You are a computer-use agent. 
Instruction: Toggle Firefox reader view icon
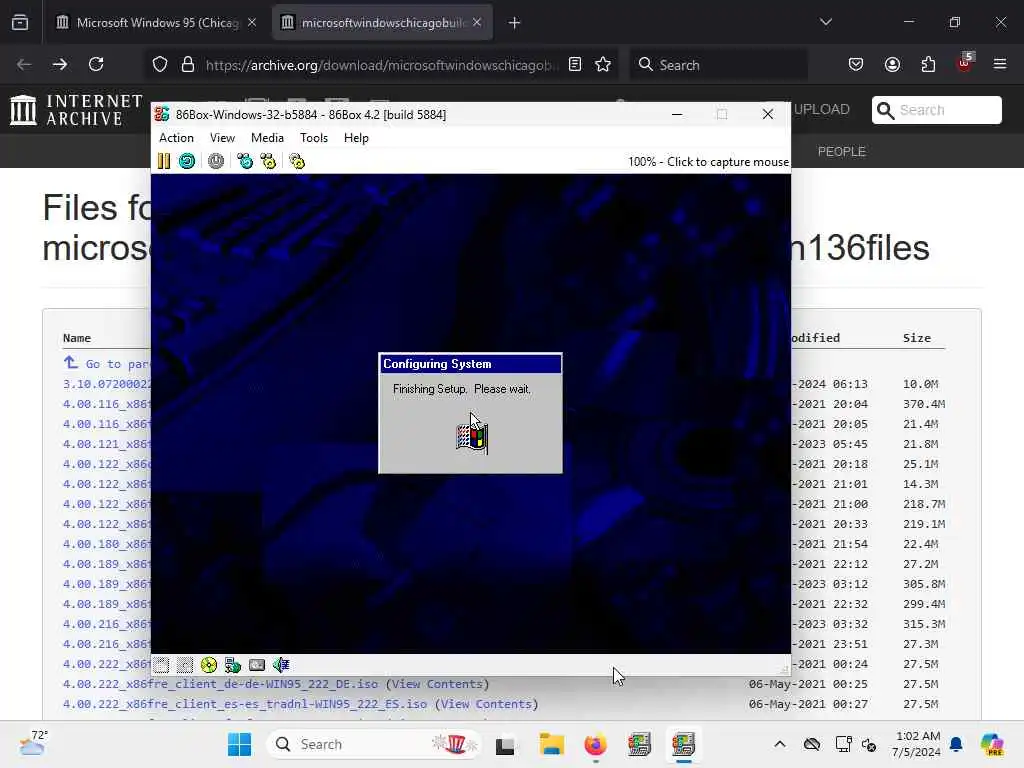pyautogui.click(x=575, y=64)
